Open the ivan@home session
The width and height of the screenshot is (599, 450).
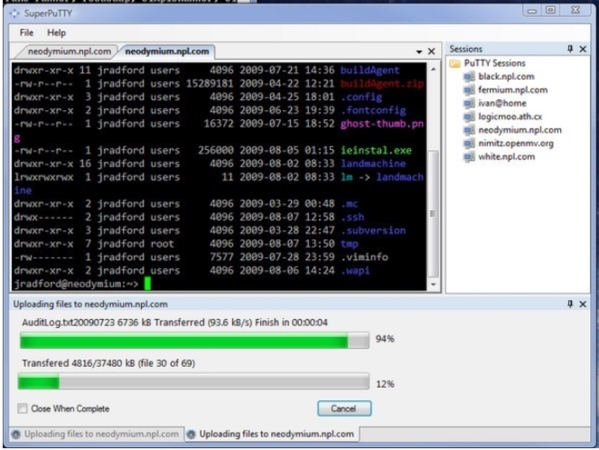point(502,103)
